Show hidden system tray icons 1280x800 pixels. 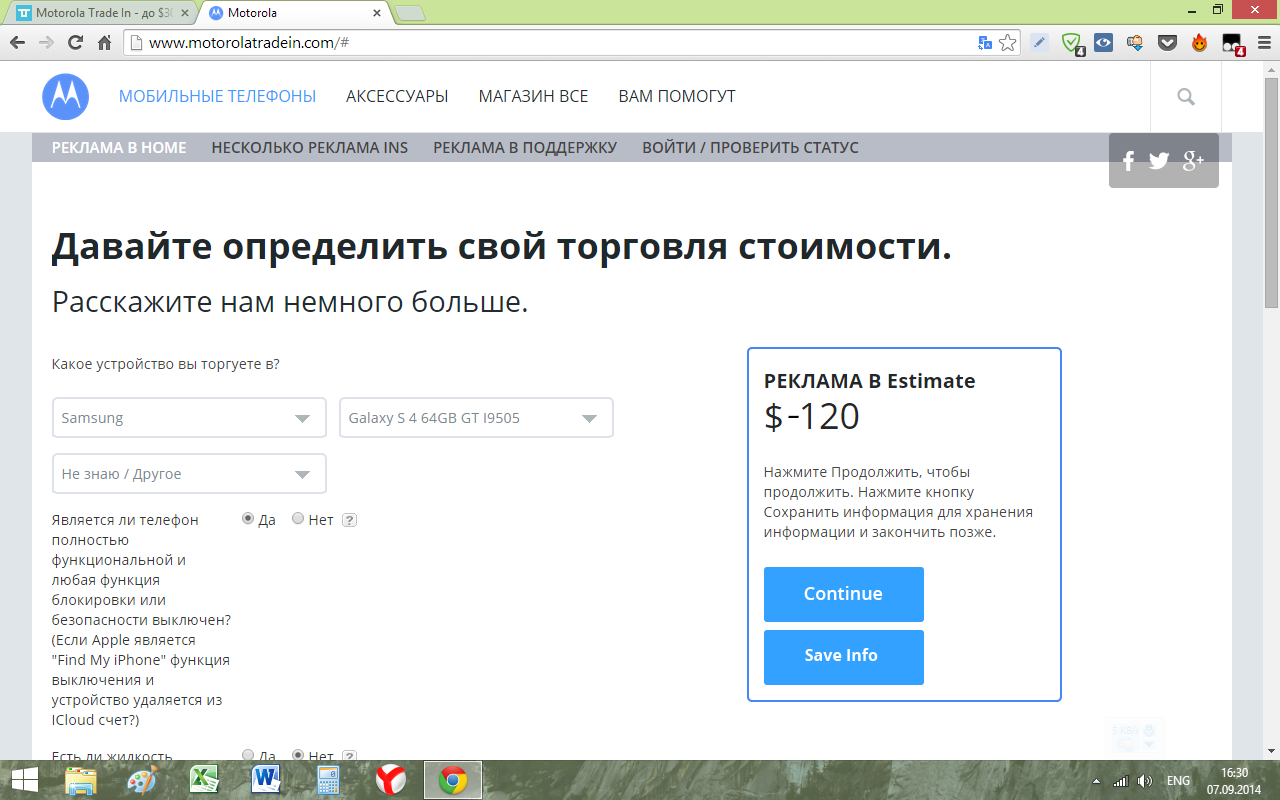coord(1097,781)
